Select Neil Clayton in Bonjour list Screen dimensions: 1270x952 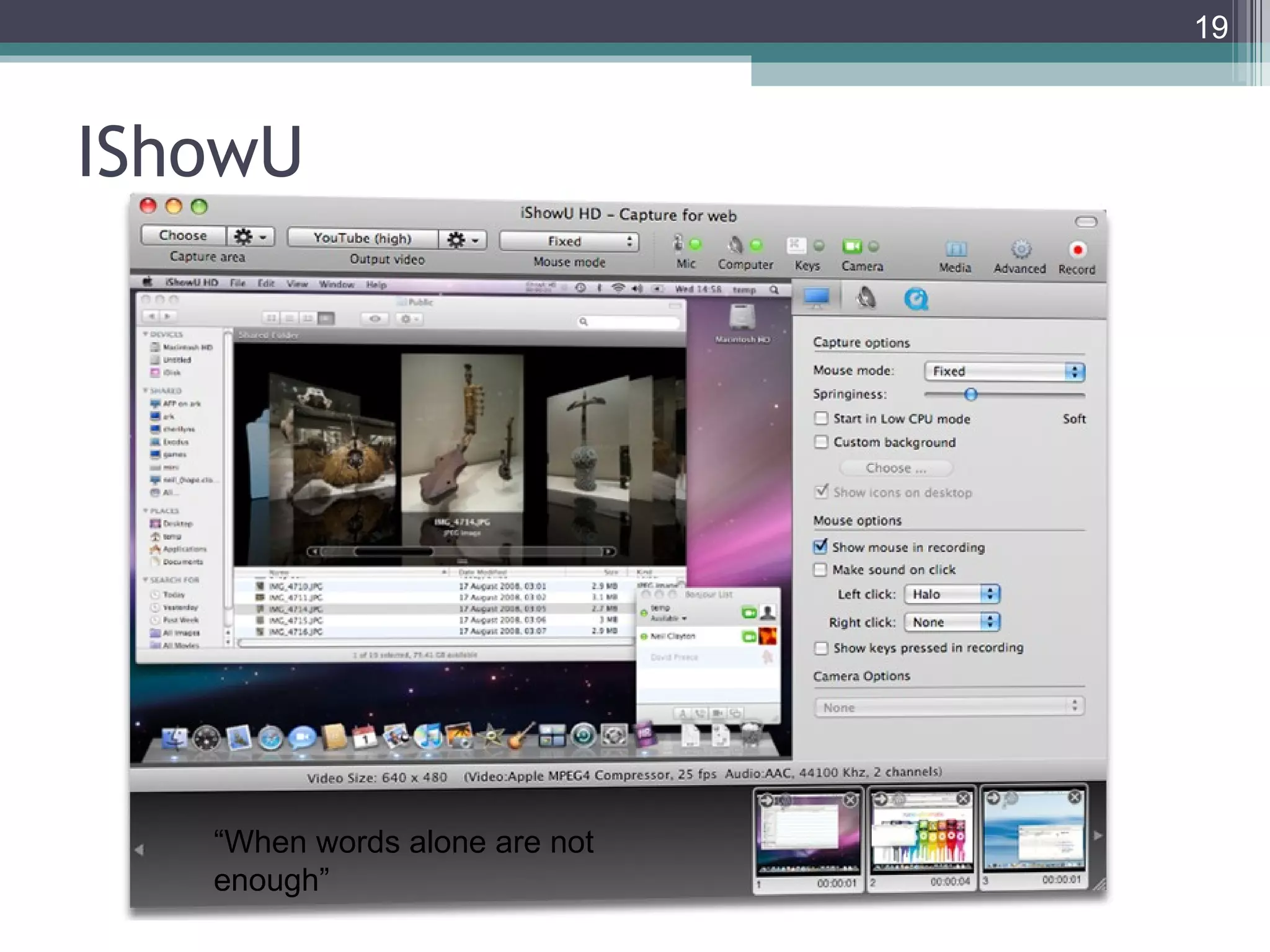point(708,637)
